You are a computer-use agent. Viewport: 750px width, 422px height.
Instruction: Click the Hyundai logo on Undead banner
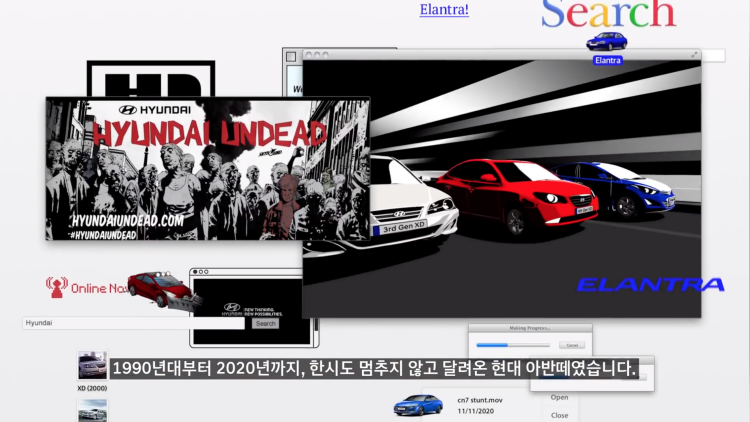point(154,110)
